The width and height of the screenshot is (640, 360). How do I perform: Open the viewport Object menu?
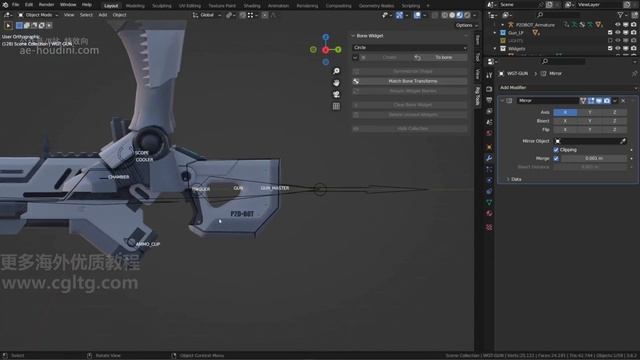point(119,15)
